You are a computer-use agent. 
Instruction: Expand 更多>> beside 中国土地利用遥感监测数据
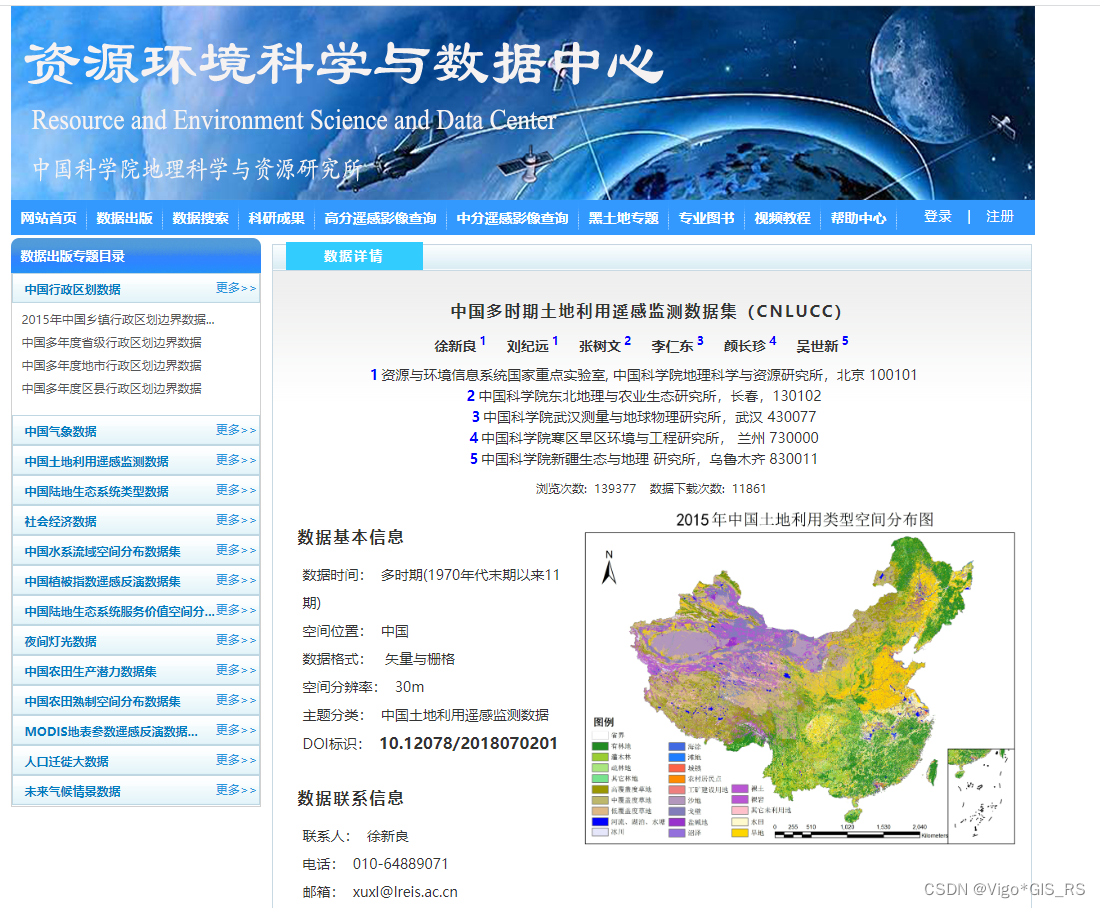pos(236,460)
